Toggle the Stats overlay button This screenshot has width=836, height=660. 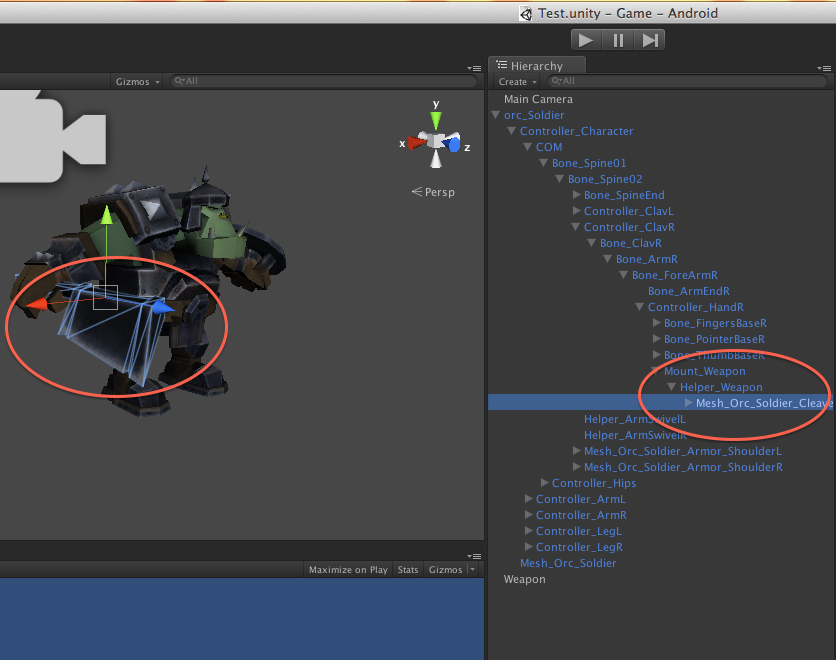coord(408,570)
